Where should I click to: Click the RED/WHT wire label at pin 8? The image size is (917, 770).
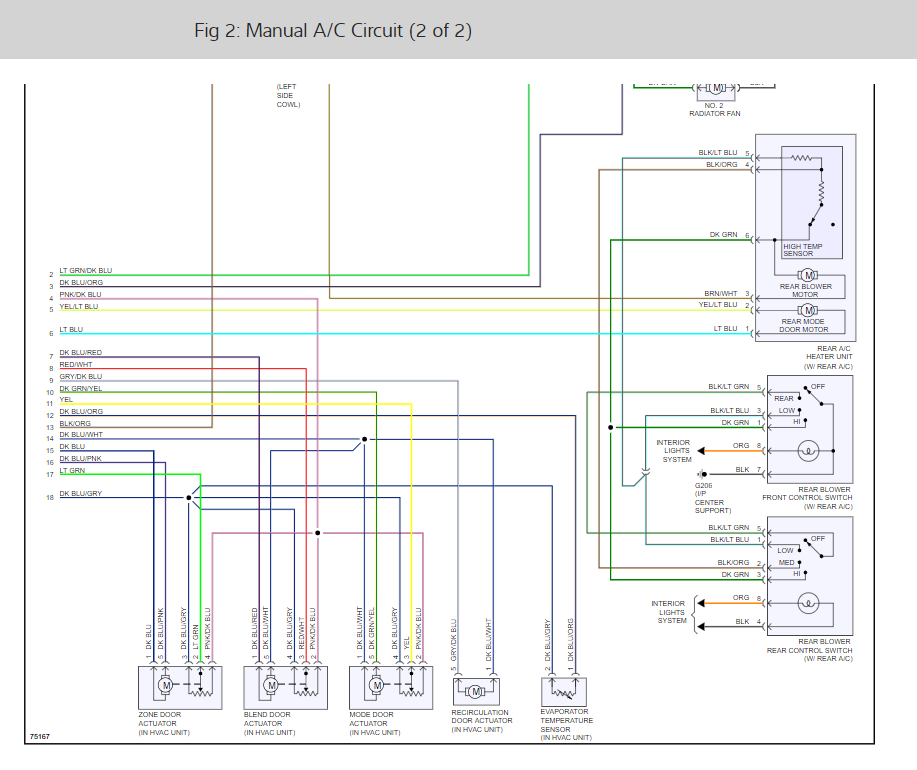[x=75, y=364]
